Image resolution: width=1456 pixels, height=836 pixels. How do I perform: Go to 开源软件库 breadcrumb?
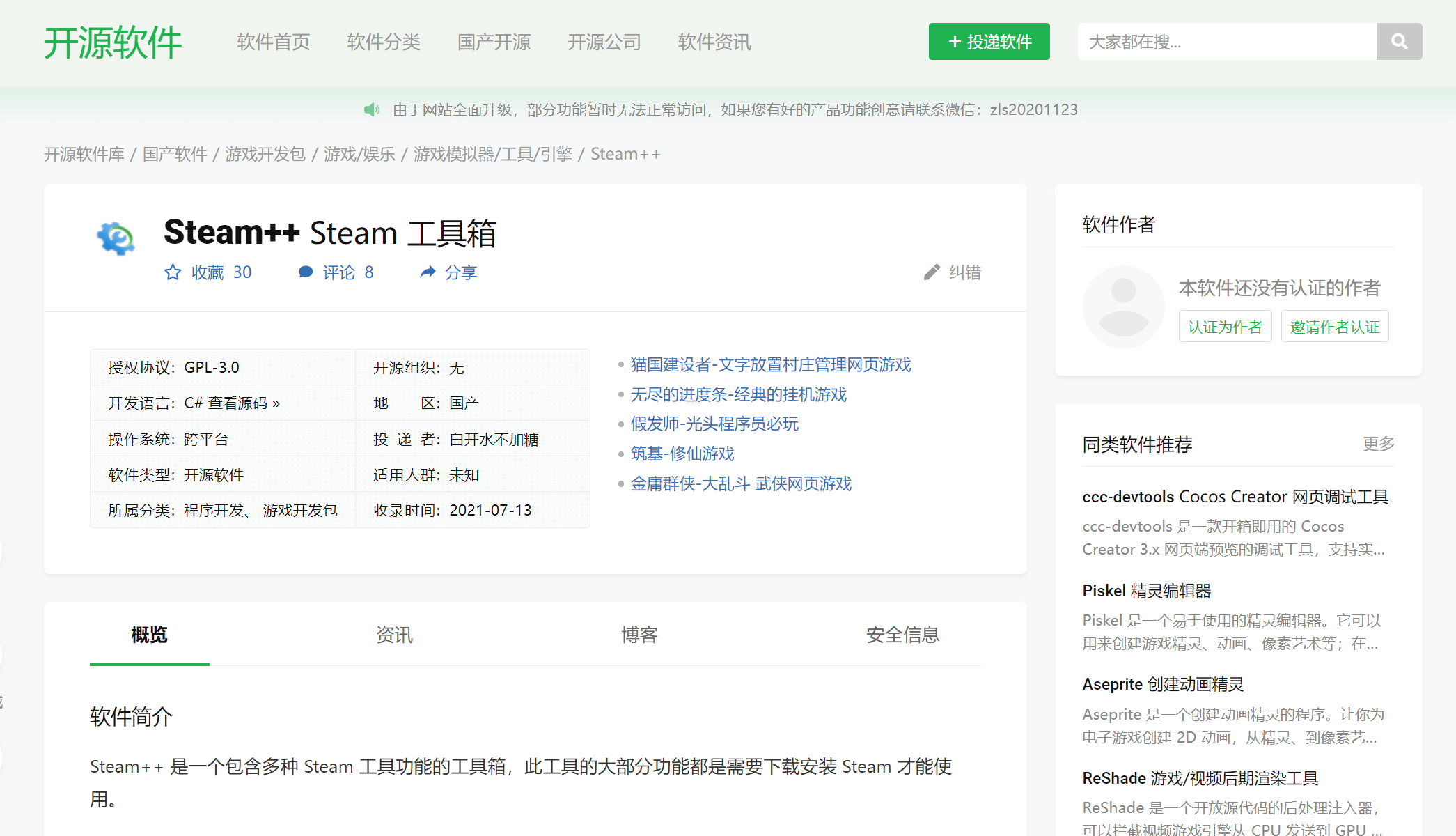[84, 154]
